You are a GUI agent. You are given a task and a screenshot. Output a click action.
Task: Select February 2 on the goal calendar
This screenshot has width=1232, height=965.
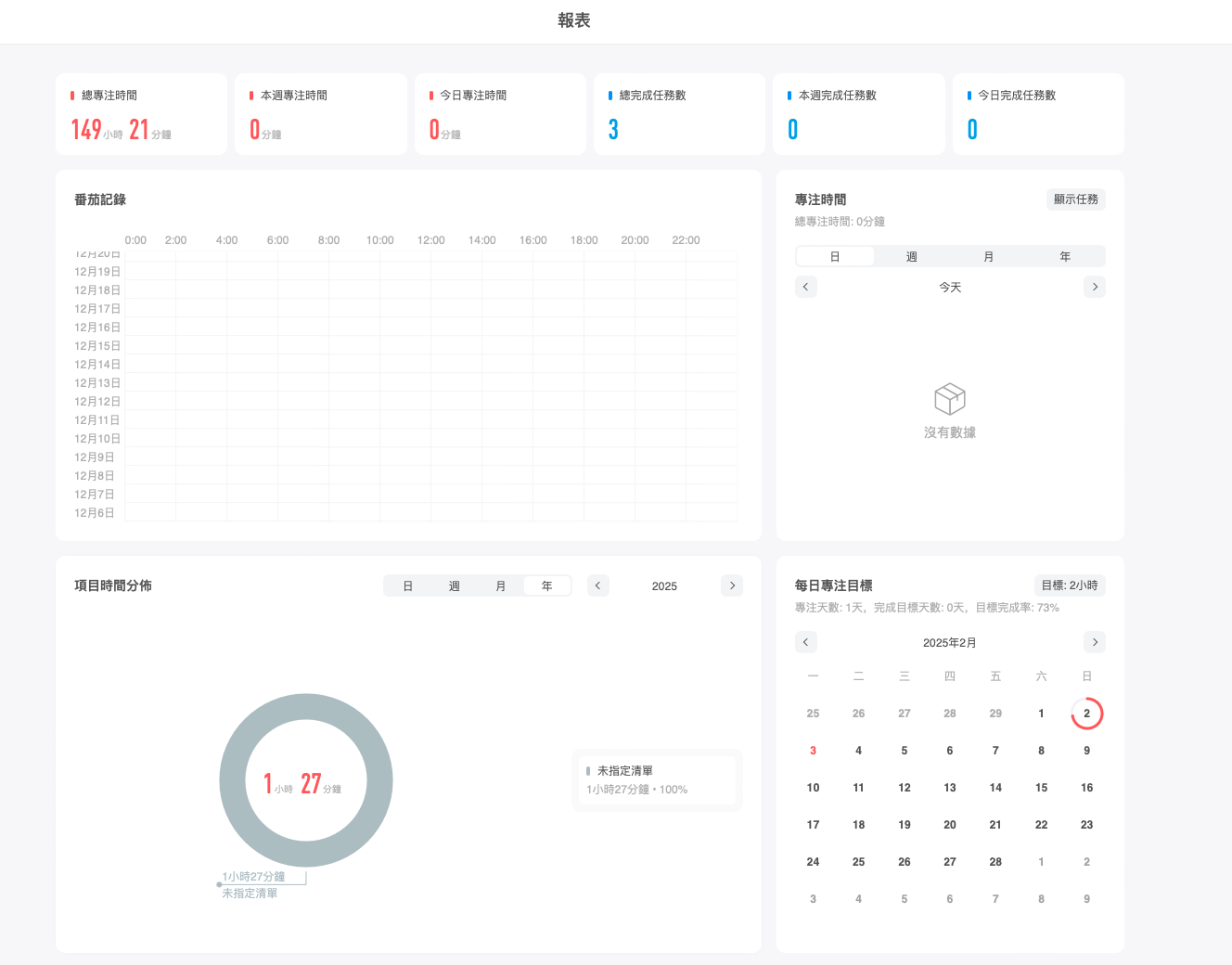[1086, 713]
